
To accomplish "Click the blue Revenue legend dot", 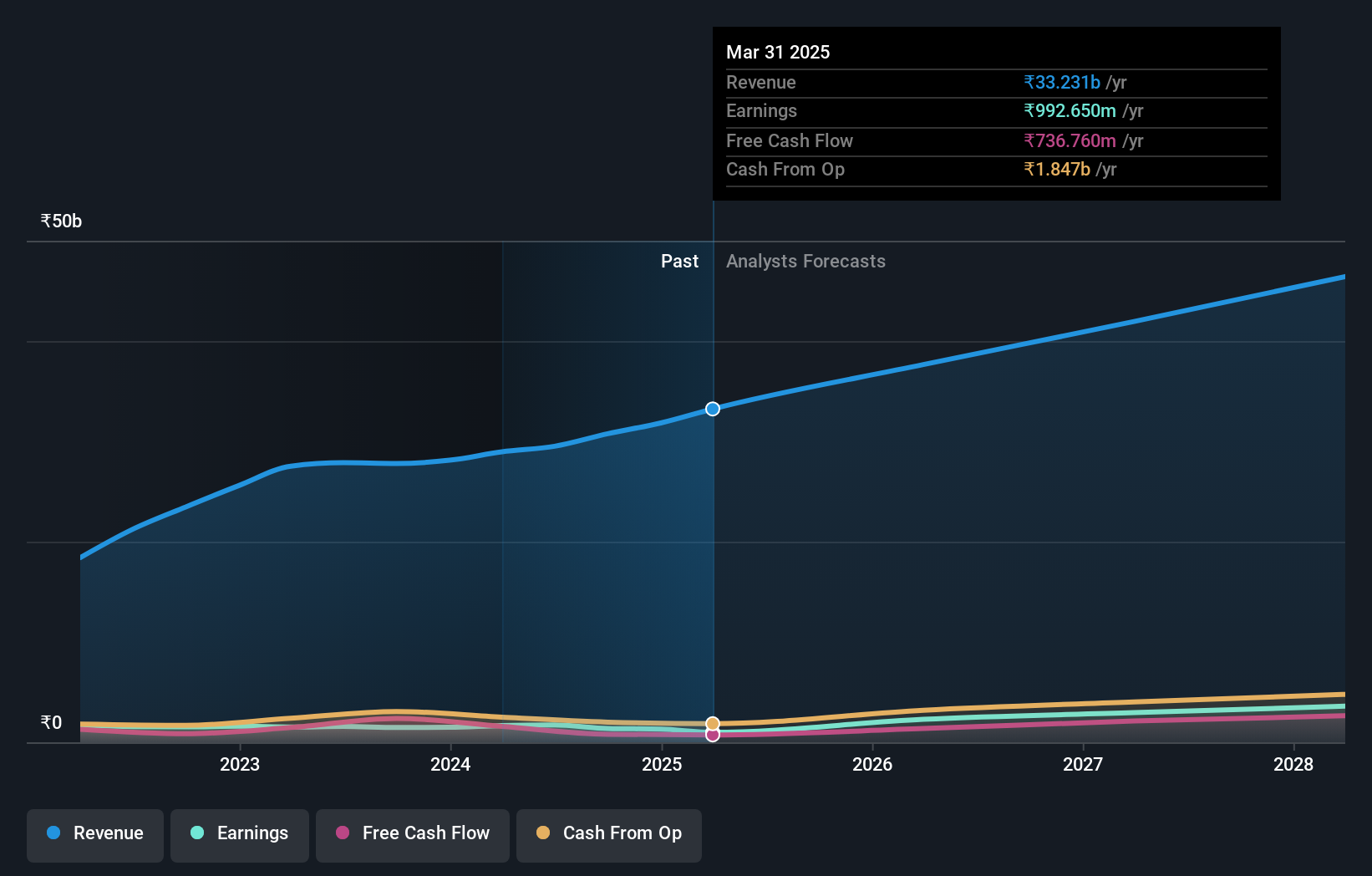I will point(53,833).
